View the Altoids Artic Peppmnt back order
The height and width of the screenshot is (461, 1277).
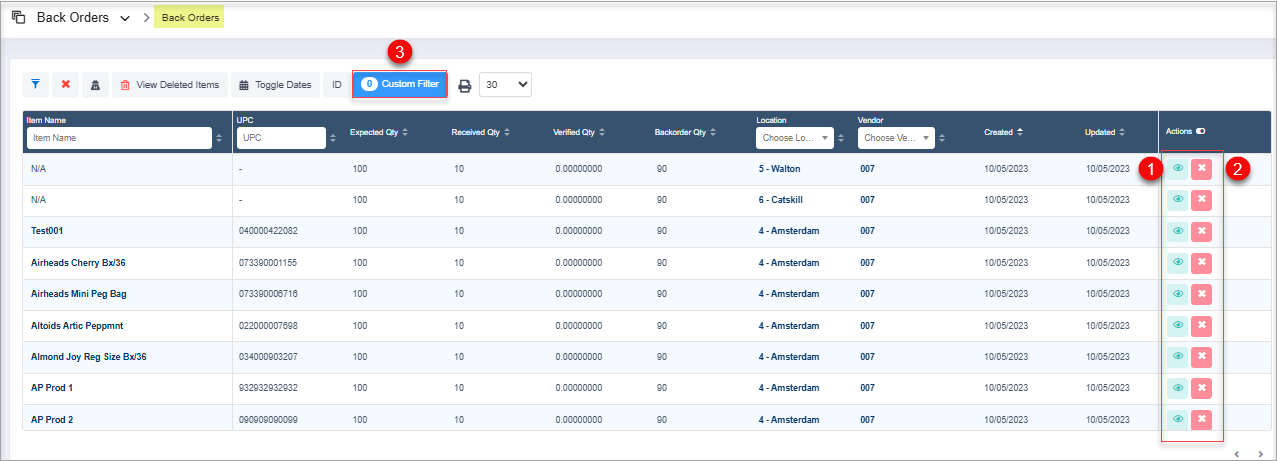pyautogui.click(x=1177, y=325)
